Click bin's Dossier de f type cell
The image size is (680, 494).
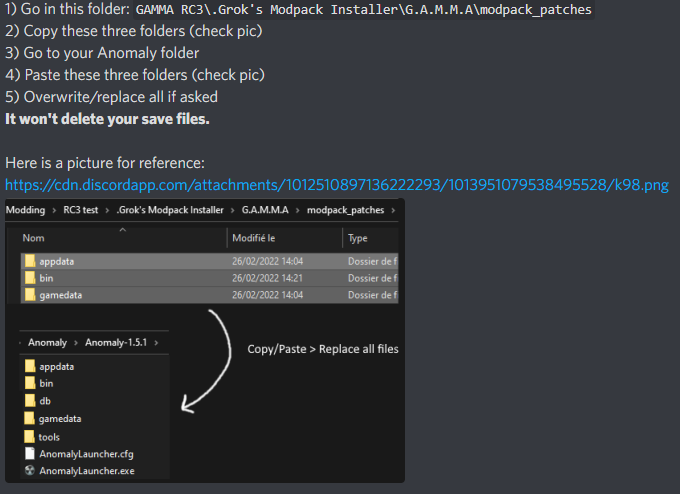pos(373,278)
